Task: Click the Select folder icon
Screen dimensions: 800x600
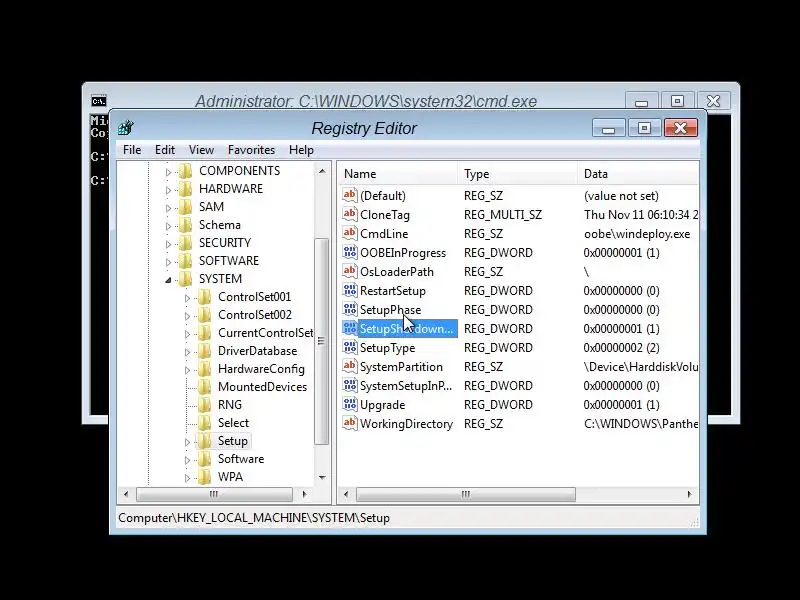Action: [205, 423]
